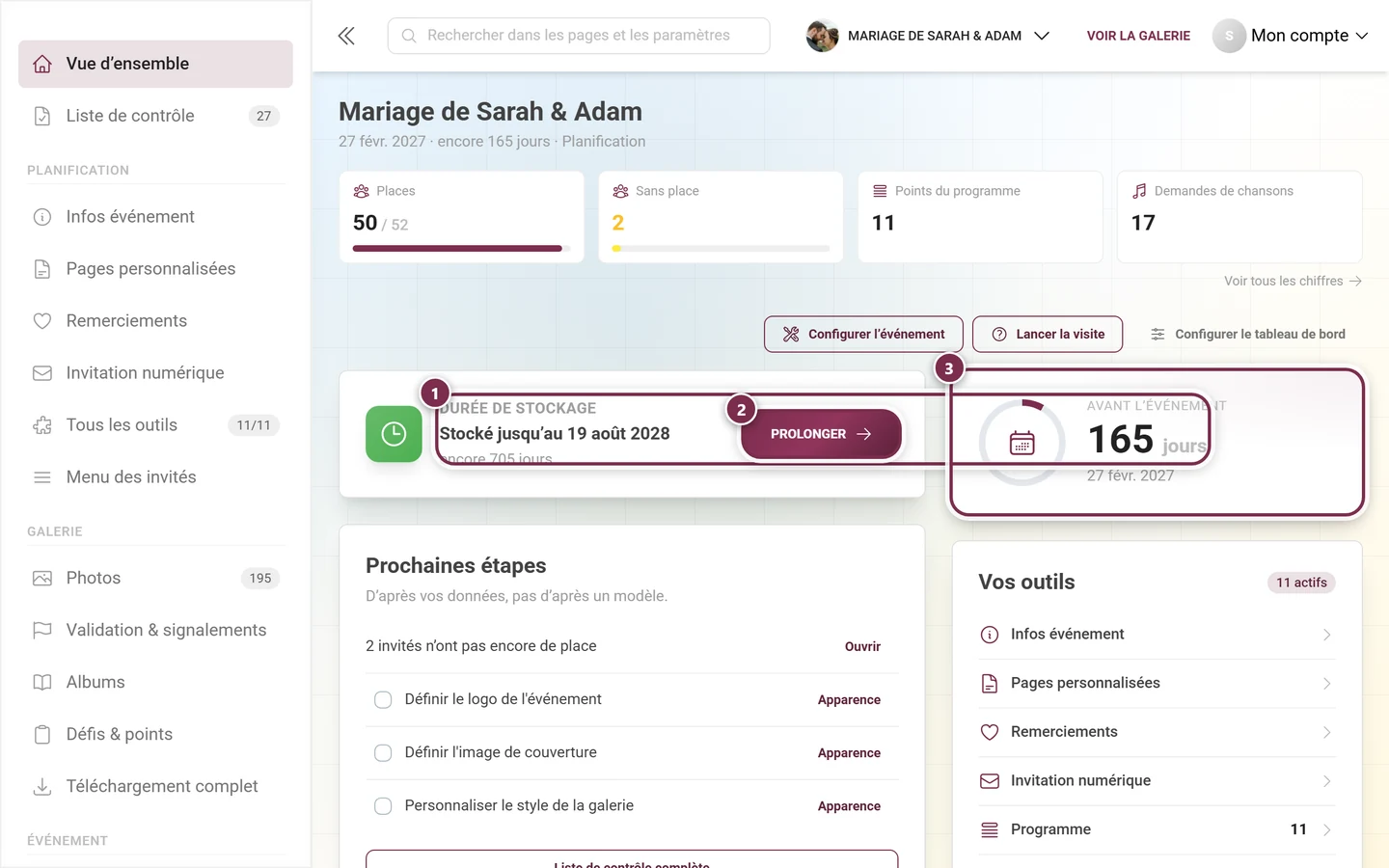
Task: Open the Mariage de Sarah & Adam event dropdown
Action: pos(928,36)
